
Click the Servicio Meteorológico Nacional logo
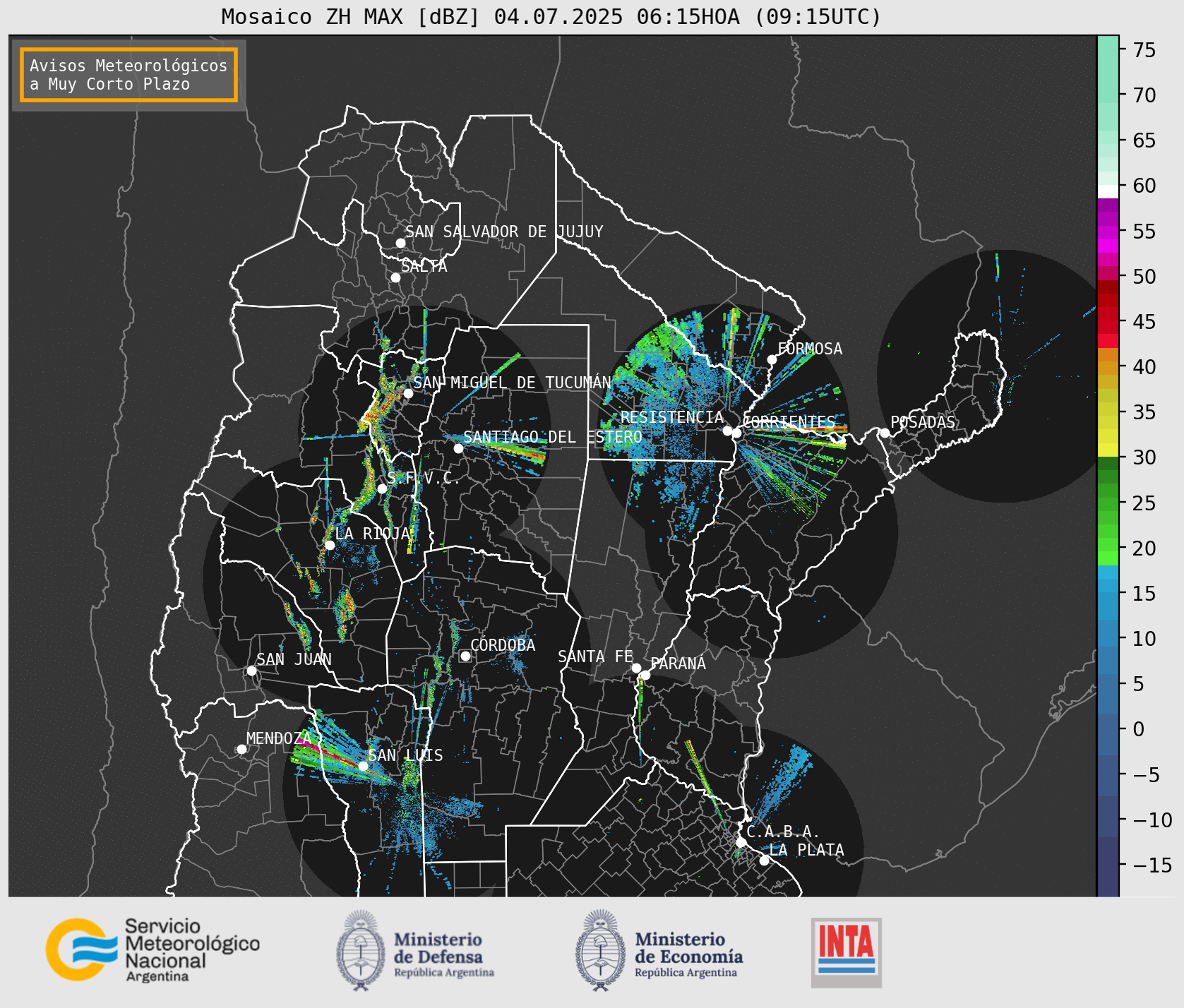[153, 949]
